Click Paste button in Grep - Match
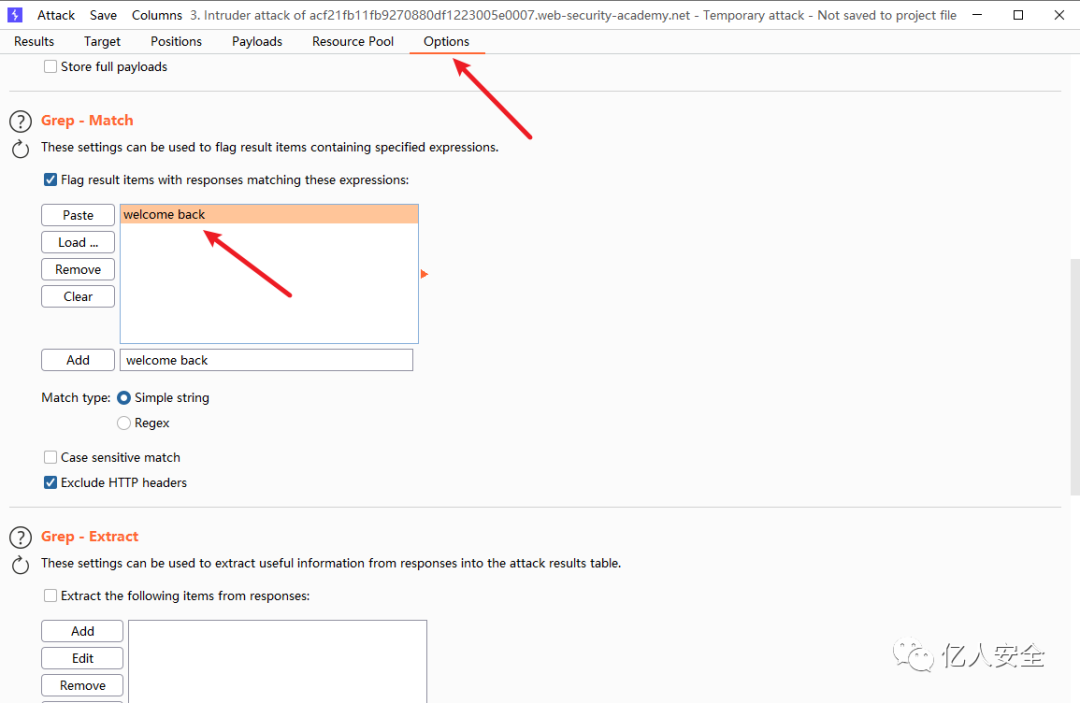The height and width of the screenshot is (703, 1080). pyautogui.click(x=78, y=215)
